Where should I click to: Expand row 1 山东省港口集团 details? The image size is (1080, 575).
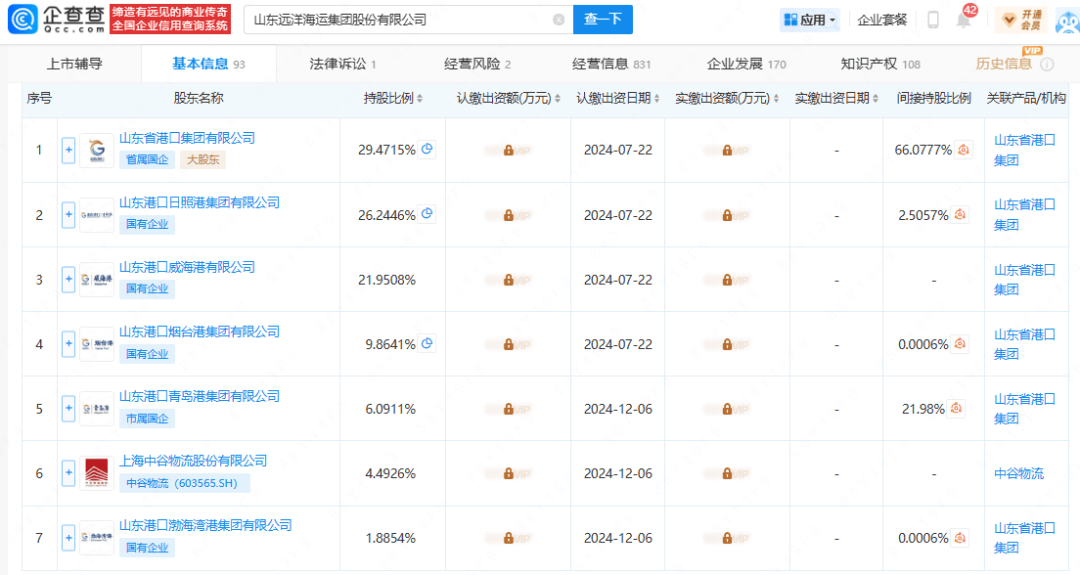click(x=68, y=149)
